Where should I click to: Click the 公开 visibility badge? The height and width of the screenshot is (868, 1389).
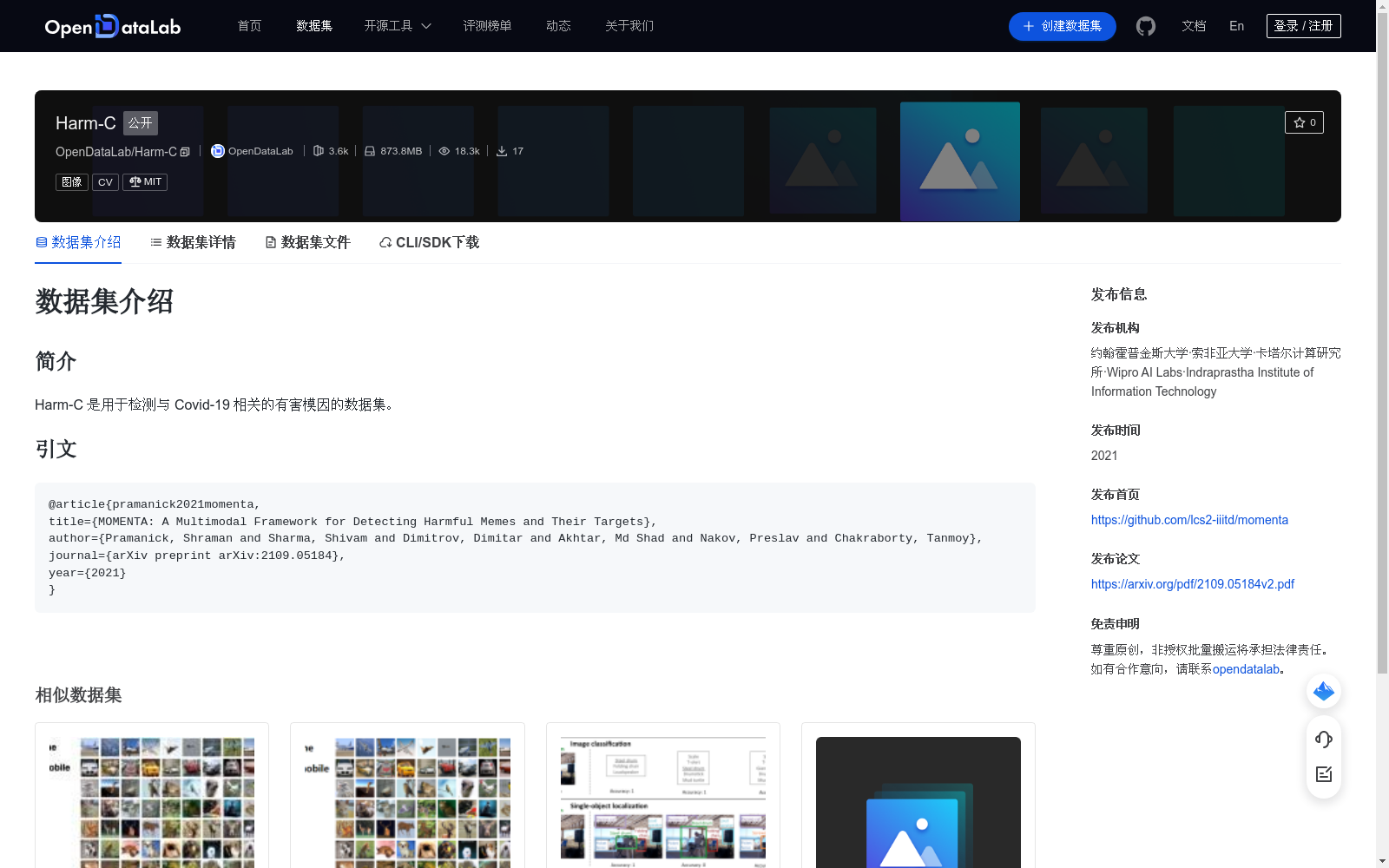click(141, 123)
